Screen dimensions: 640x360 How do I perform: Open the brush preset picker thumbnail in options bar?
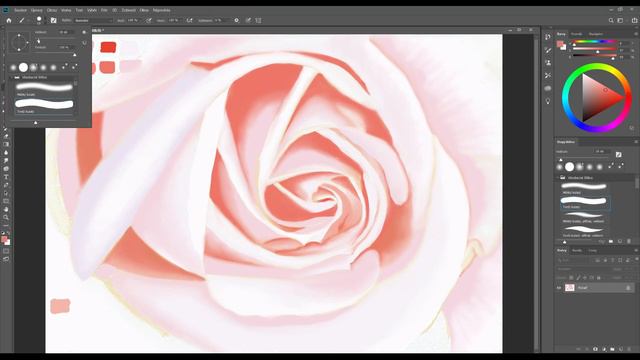tap(39, 20)
